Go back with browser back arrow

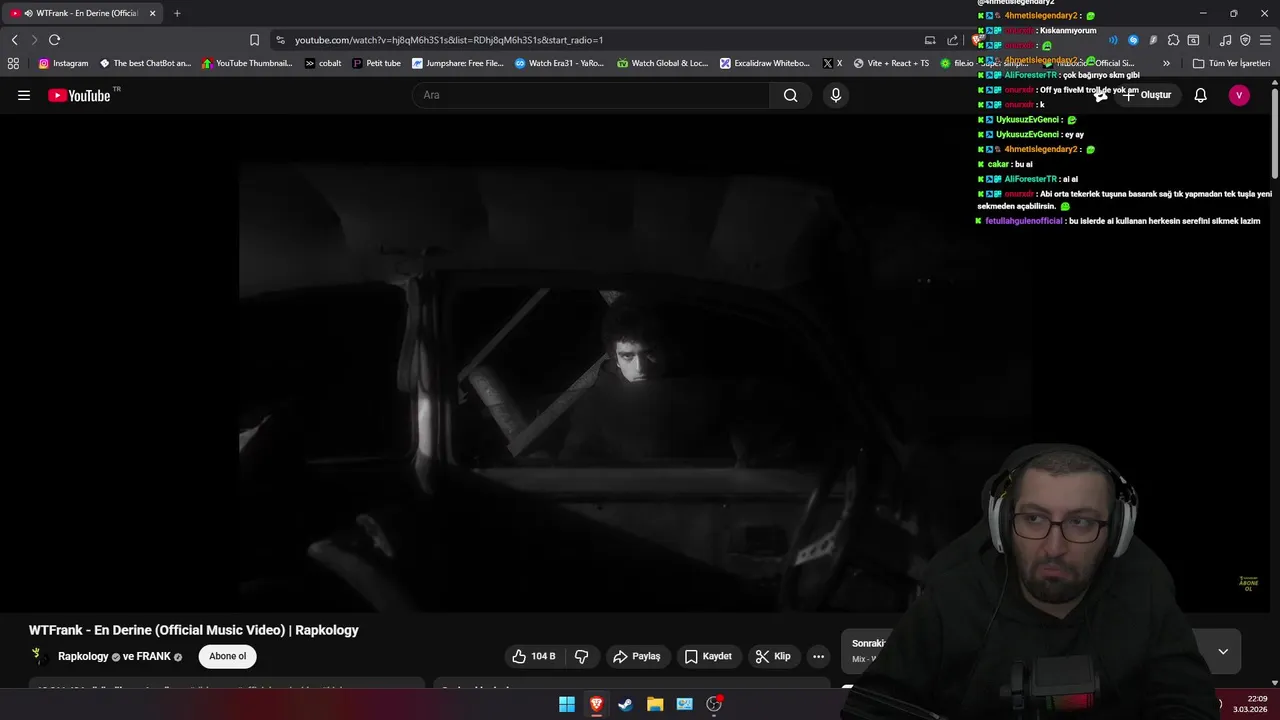point(14,40)
